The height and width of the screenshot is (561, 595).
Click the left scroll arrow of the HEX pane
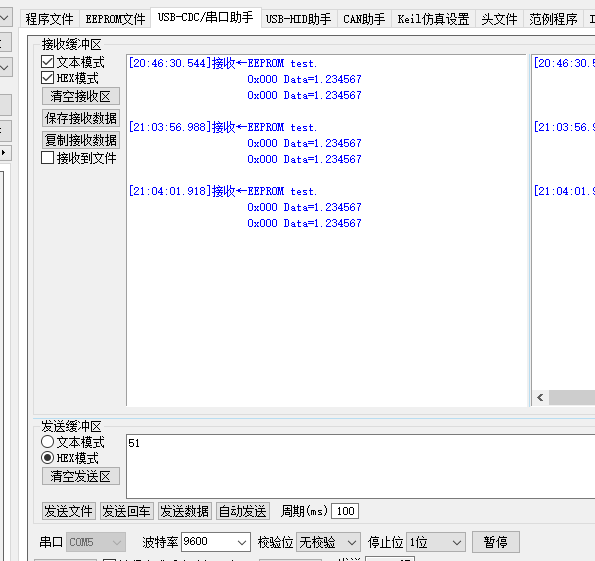[x=540, y=397]
